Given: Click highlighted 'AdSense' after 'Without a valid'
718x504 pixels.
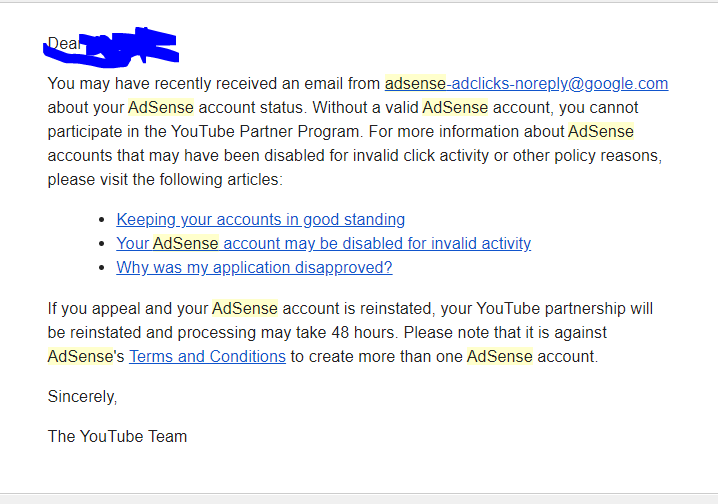Looking at the screenshot, I should click(455, 108).
